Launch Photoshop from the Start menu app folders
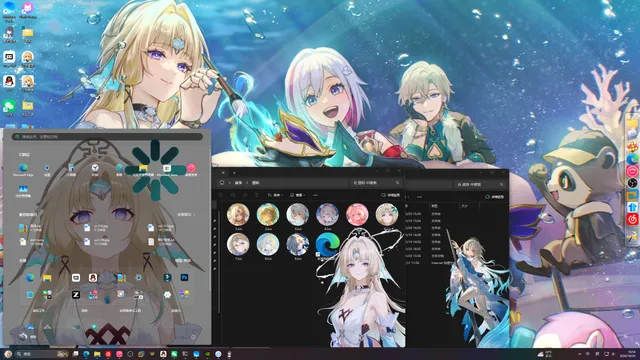Image resolution: width=640 pixels, height=360 pixels. [184, 278]
